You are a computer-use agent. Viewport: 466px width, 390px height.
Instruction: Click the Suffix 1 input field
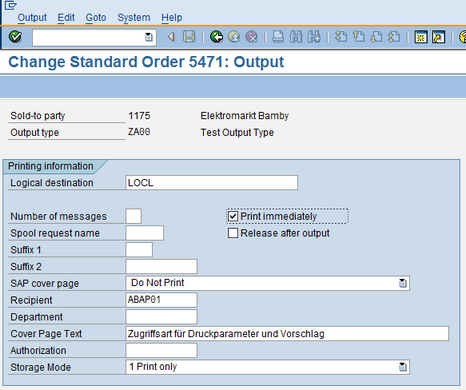coord(139,249)
